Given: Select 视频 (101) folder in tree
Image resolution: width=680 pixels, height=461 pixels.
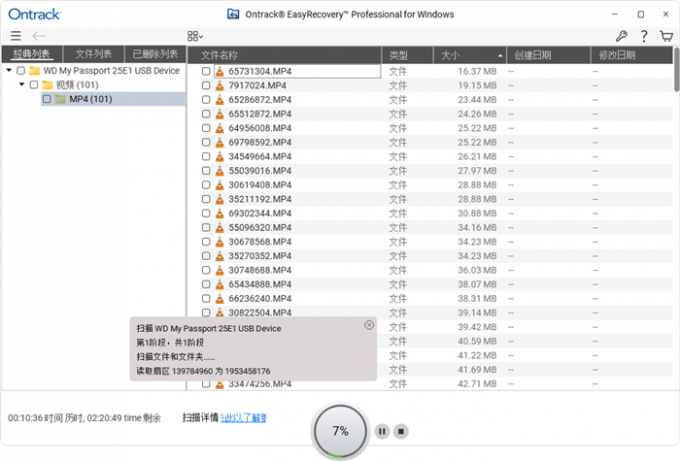Looking at the screenshot, I should point(77,85).
